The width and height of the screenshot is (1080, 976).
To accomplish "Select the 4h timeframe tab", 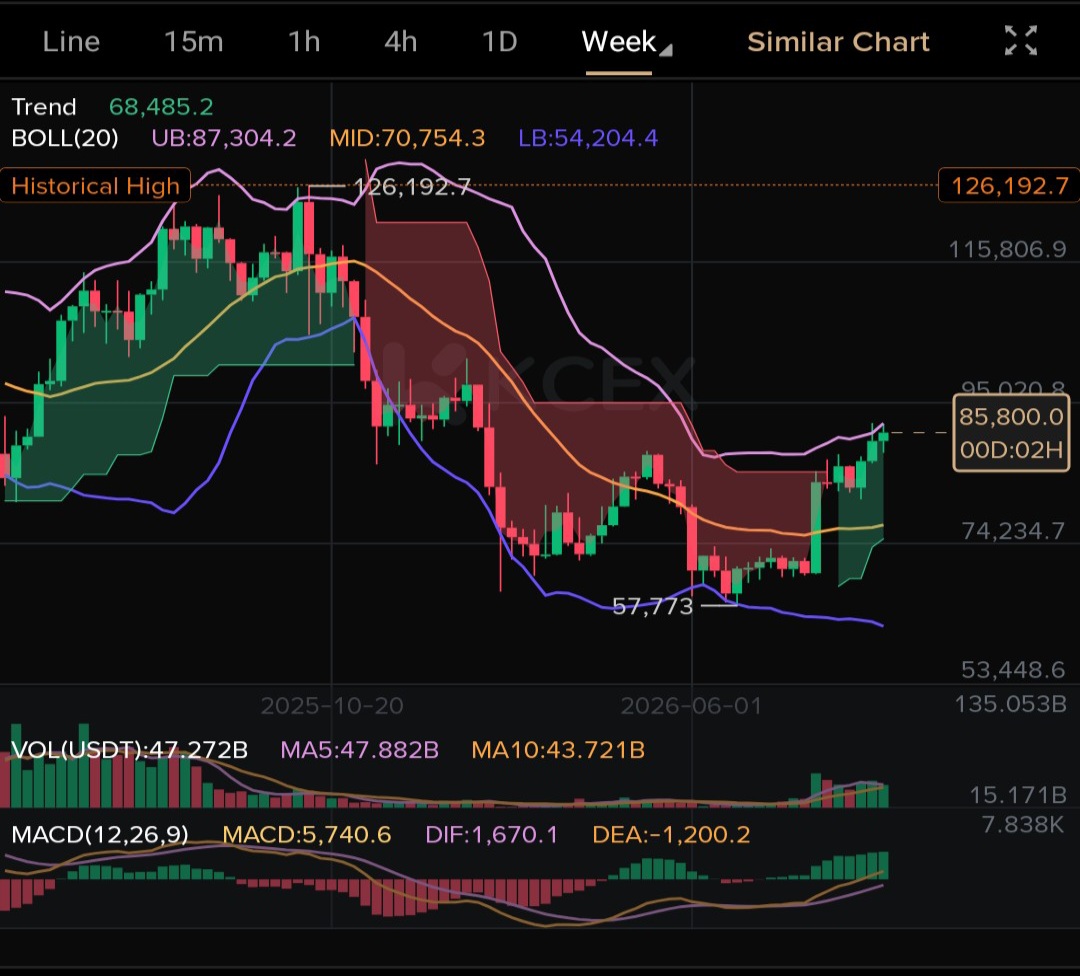I will coord(401,42).
